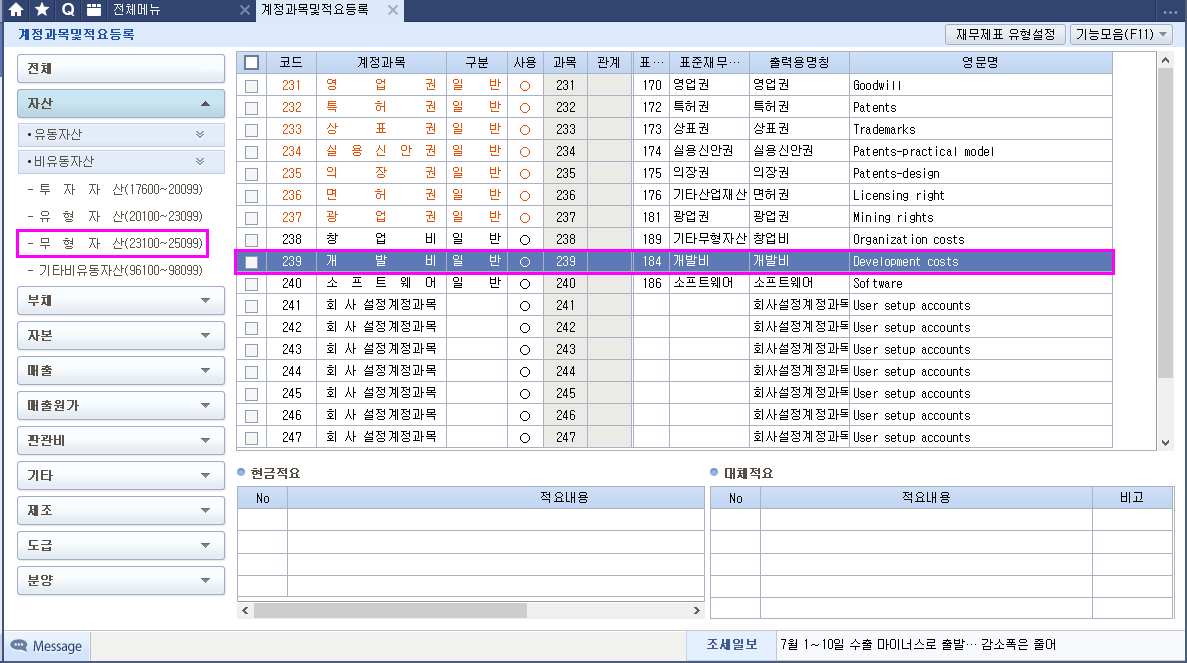Check the box for code 240 소프트웨어
This screenshot has height=663, width=1187.
click(x=251, y=284)
